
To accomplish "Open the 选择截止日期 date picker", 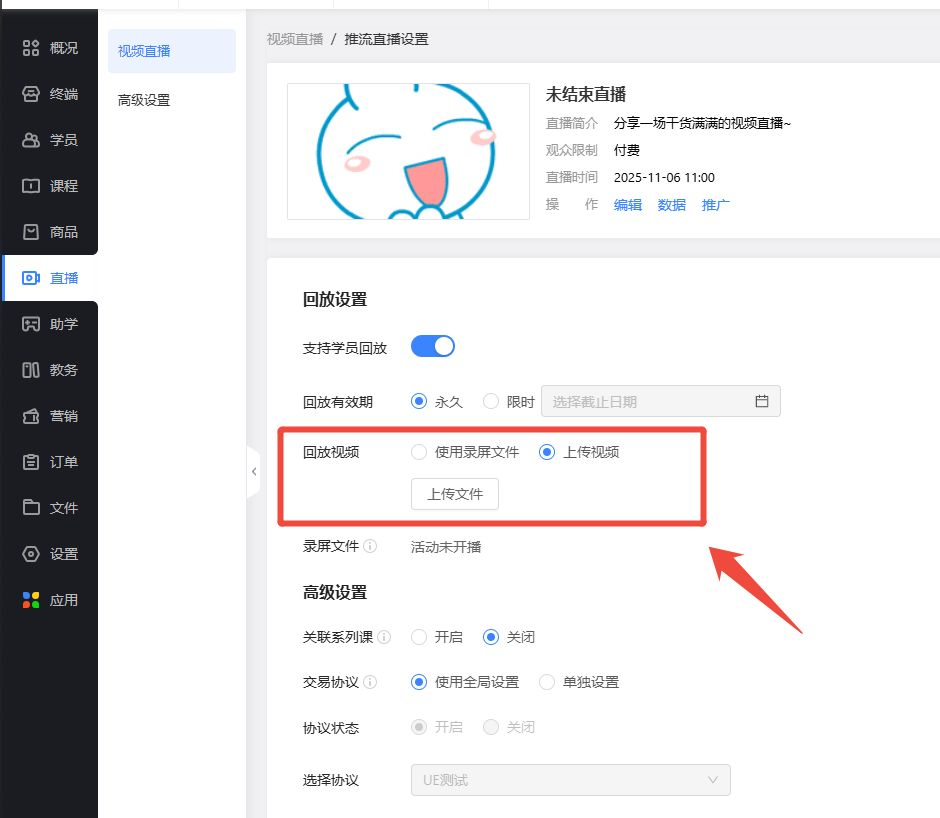I will point(660,401).
